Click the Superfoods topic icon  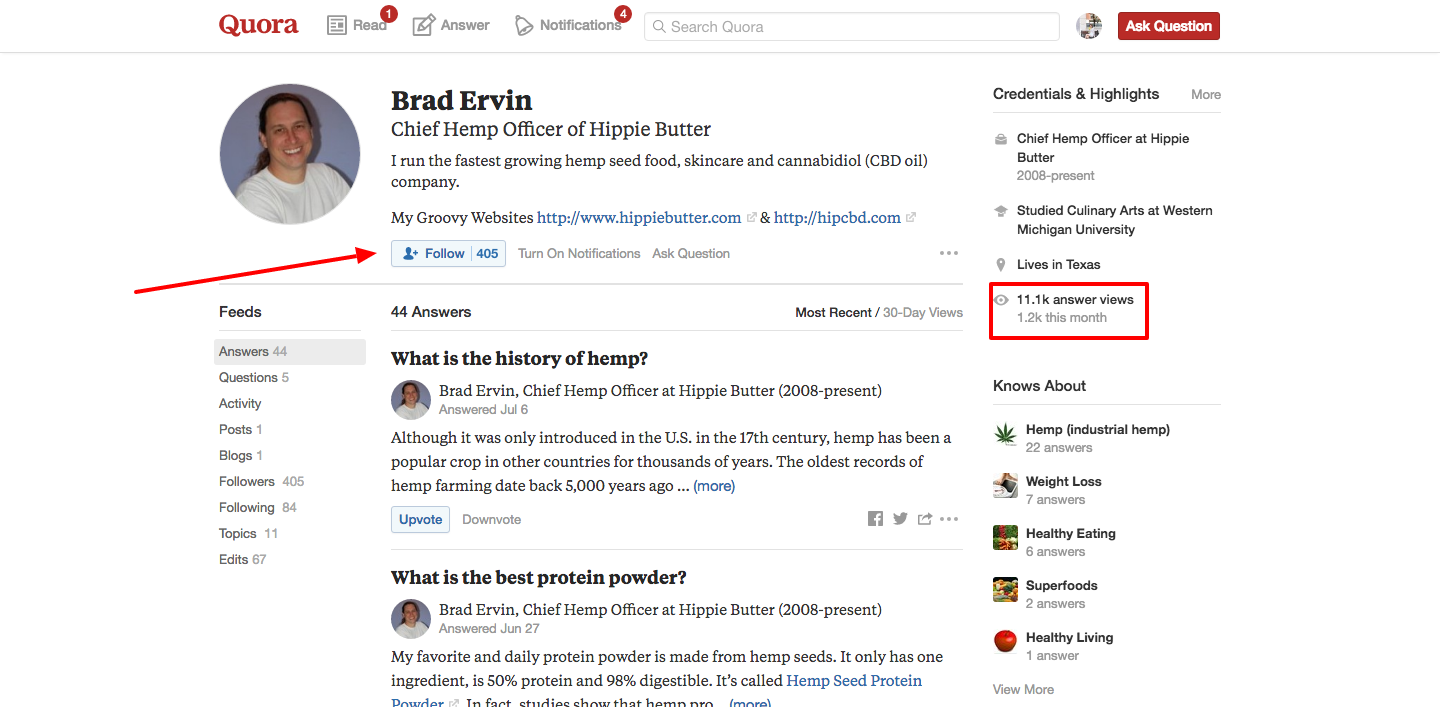1005,590
